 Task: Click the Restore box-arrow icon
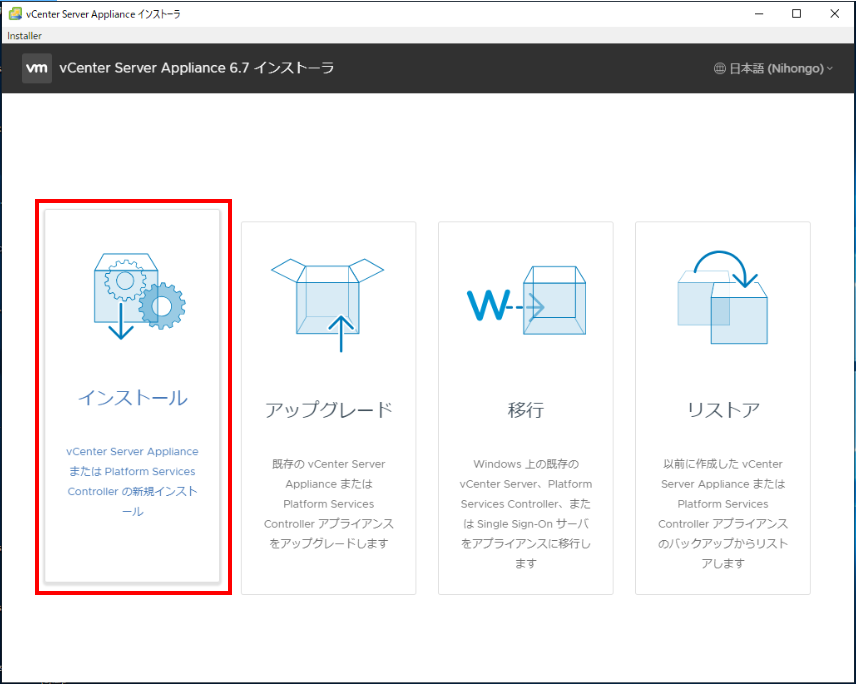[x=723, y=297]
